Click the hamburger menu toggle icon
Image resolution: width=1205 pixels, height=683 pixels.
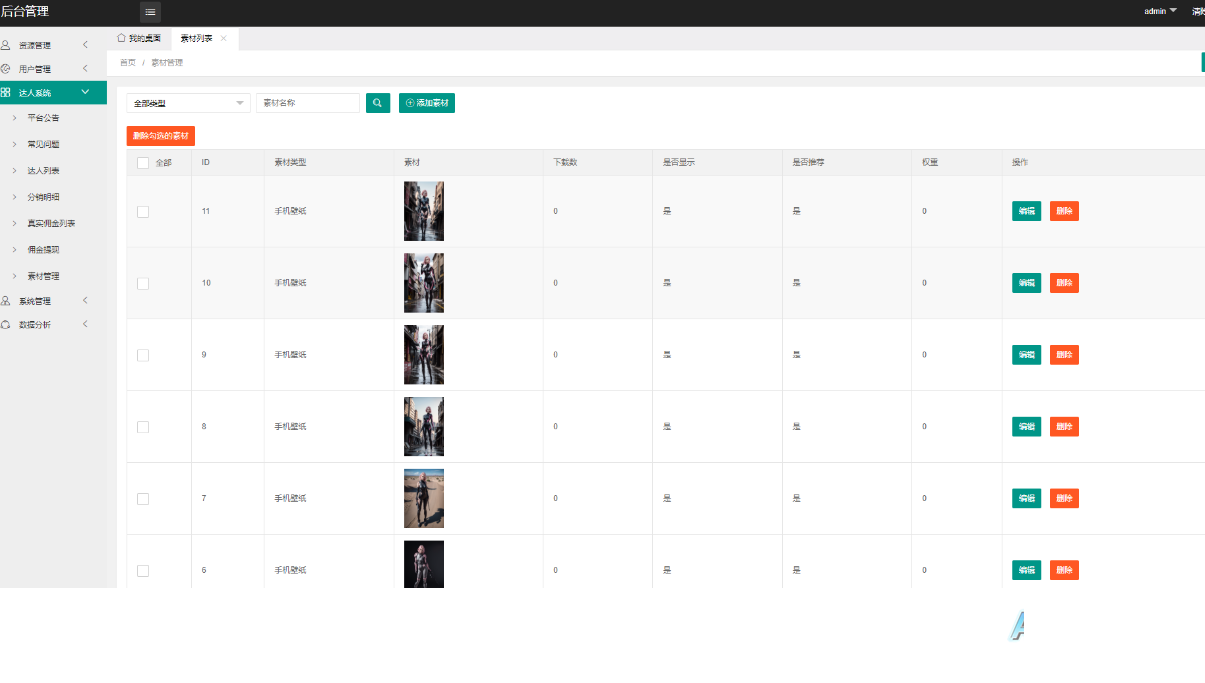(x=150, y=12)
